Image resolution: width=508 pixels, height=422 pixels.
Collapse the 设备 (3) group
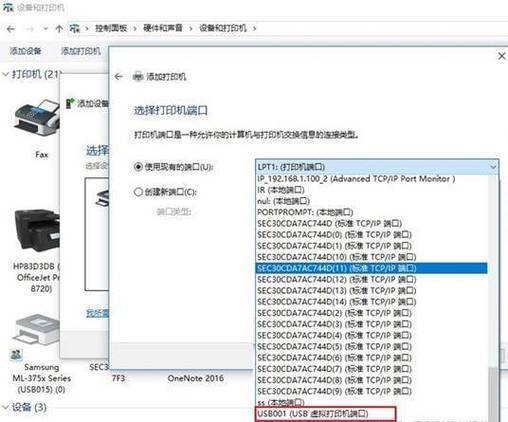pyautogui.click(x=5, y=407)
